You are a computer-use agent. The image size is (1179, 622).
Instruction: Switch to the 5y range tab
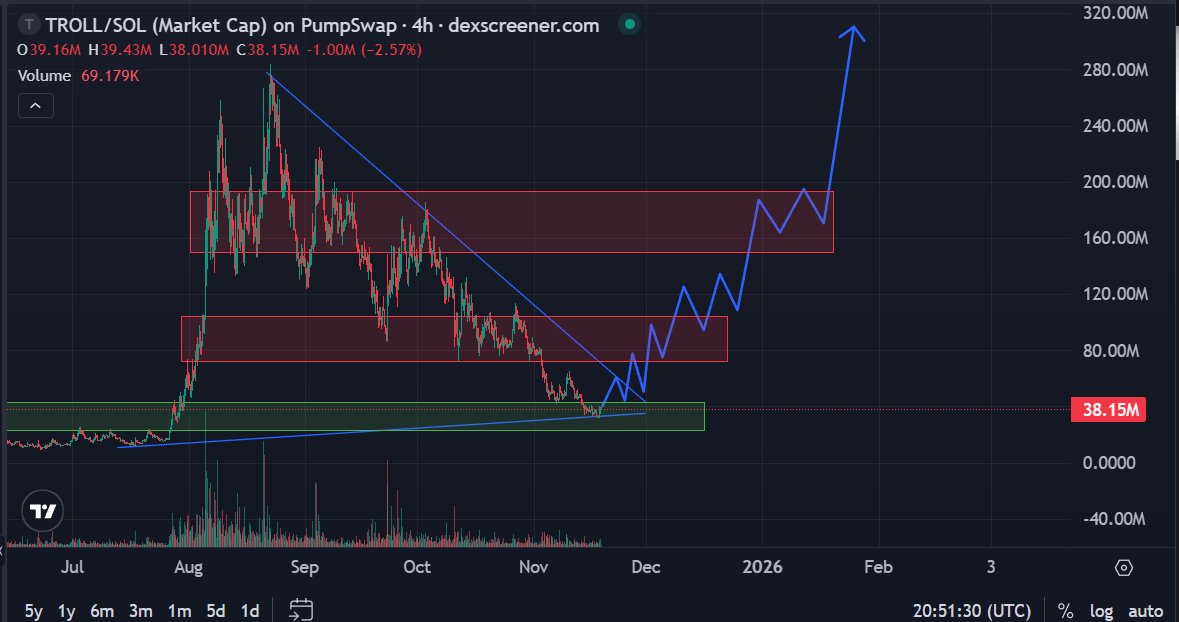click(x=35, y=609)
